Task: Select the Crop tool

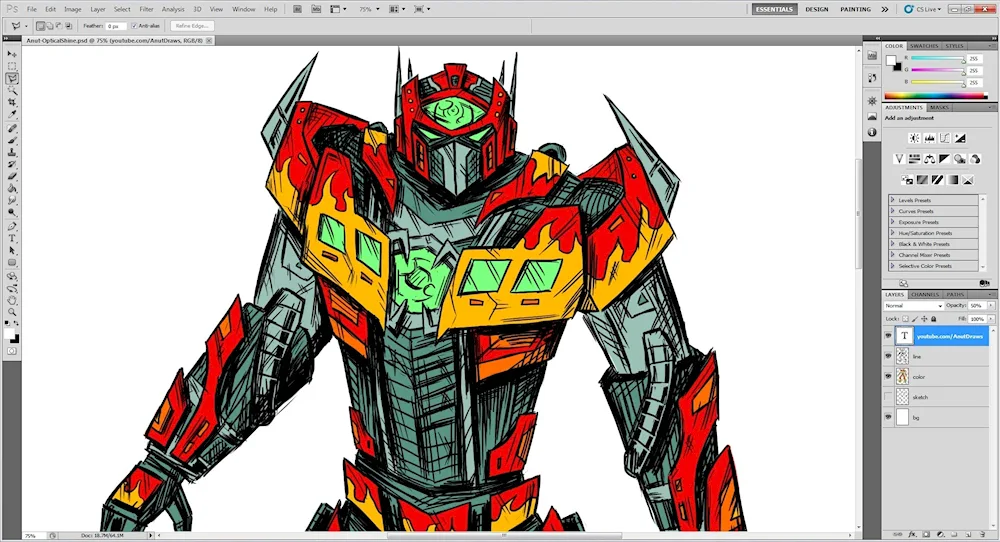Action: pyautogui.click(x=12, y=103)
